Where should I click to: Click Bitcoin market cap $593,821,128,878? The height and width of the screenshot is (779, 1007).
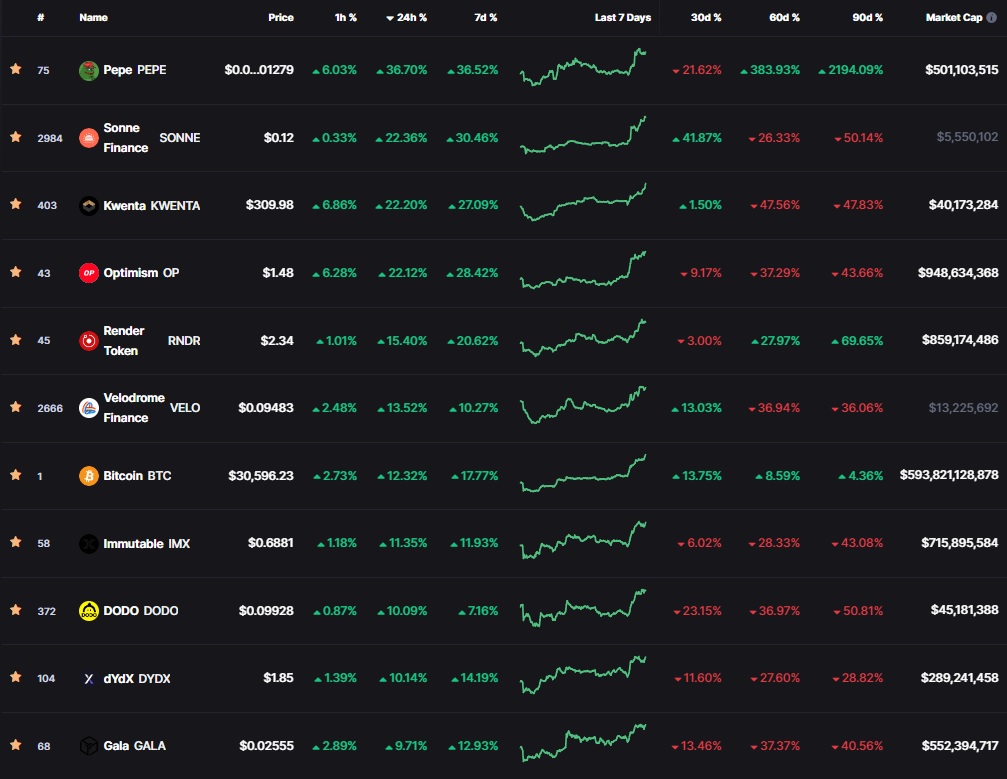click(949, 475)
